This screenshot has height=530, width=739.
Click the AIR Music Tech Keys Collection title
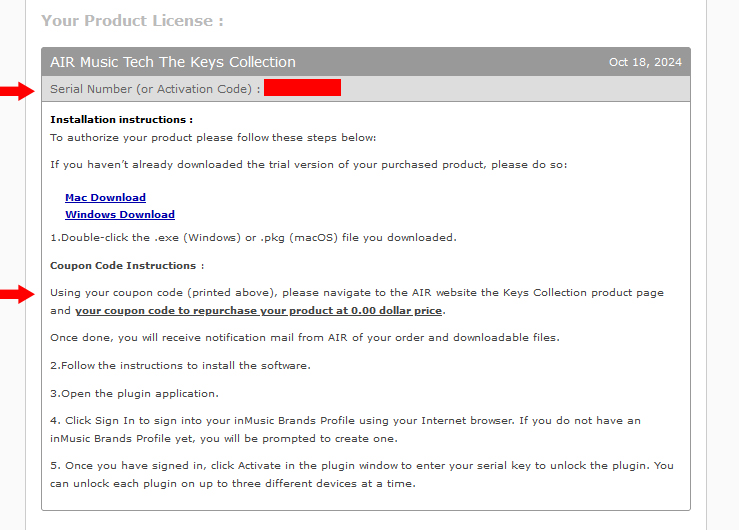coord(173,62)
